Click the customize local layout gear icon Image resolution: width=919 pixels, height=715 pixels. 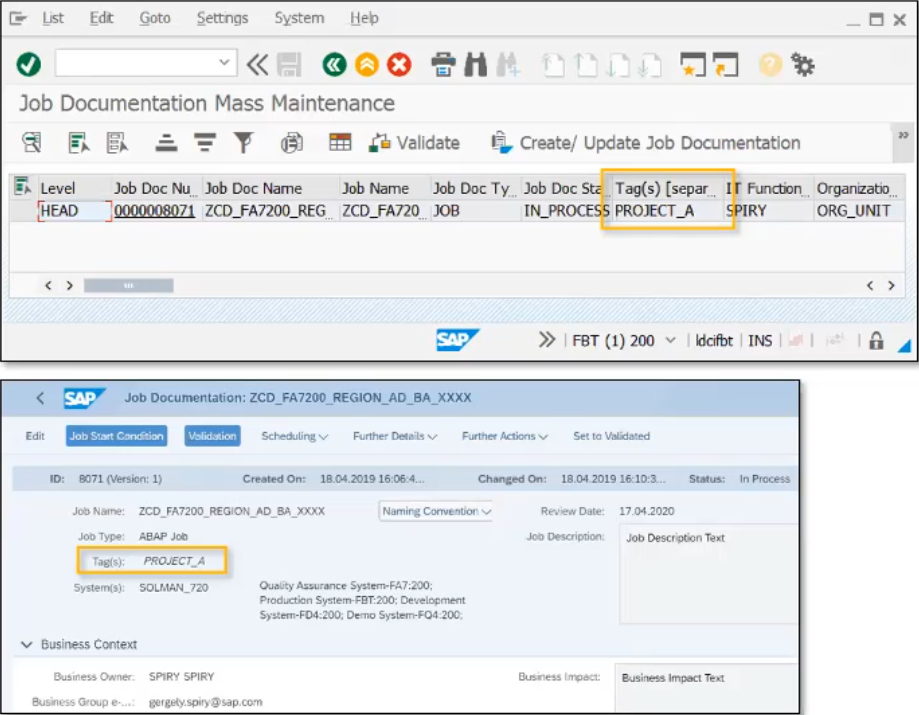(x=802, y=65)
